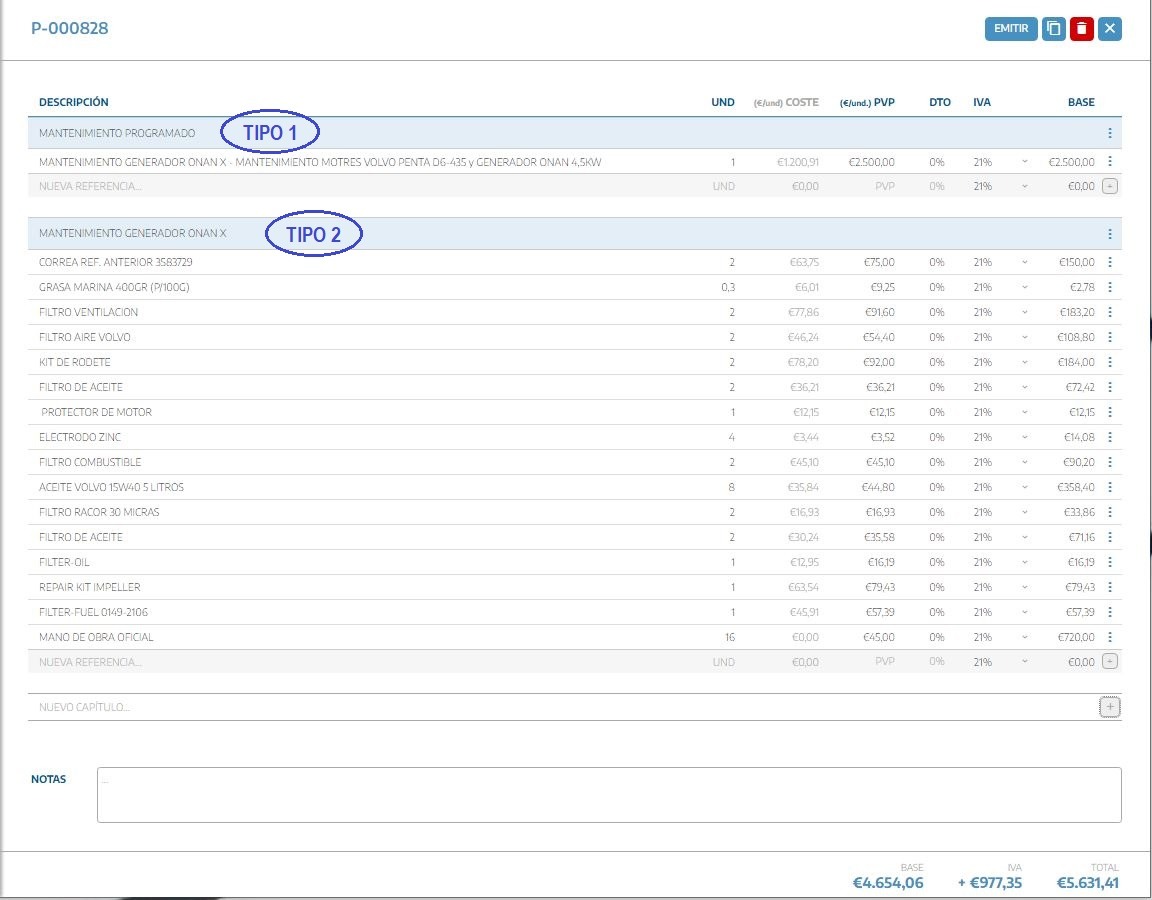Screen dimensions: 1152x900
Task: Expand IVA dropdown for Electrodo Zinc row
Action: coord(1024,437)
